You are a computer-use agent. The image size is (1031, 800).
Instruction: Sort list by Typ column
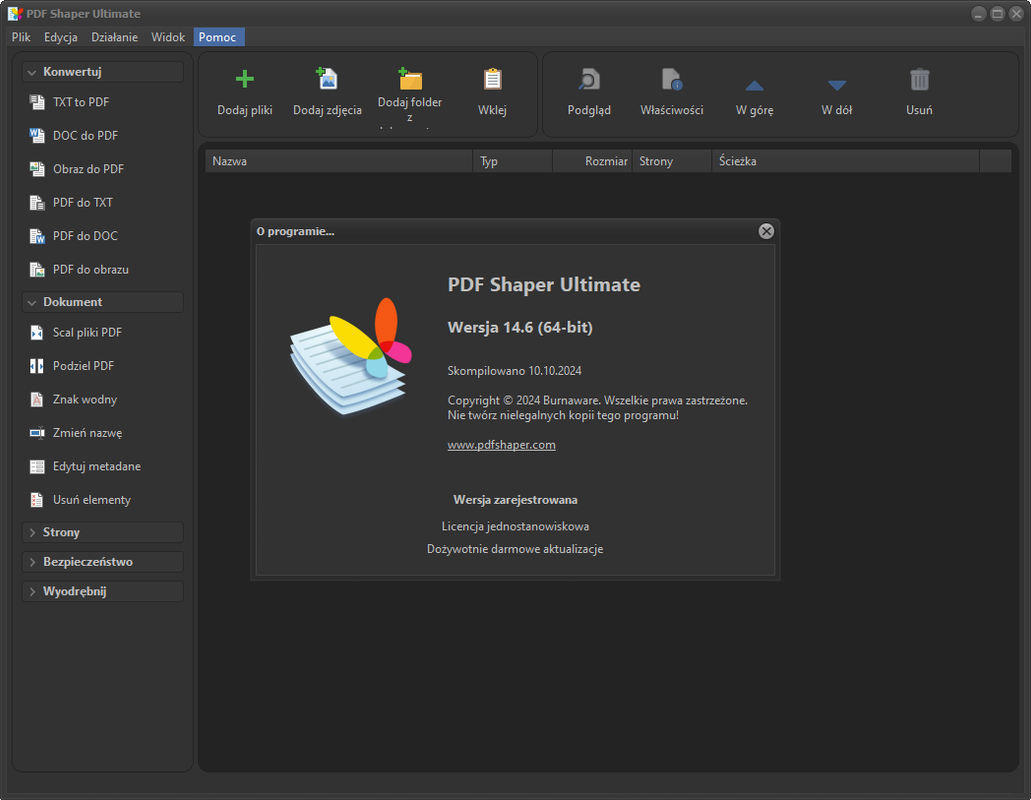tap(513, 161)
